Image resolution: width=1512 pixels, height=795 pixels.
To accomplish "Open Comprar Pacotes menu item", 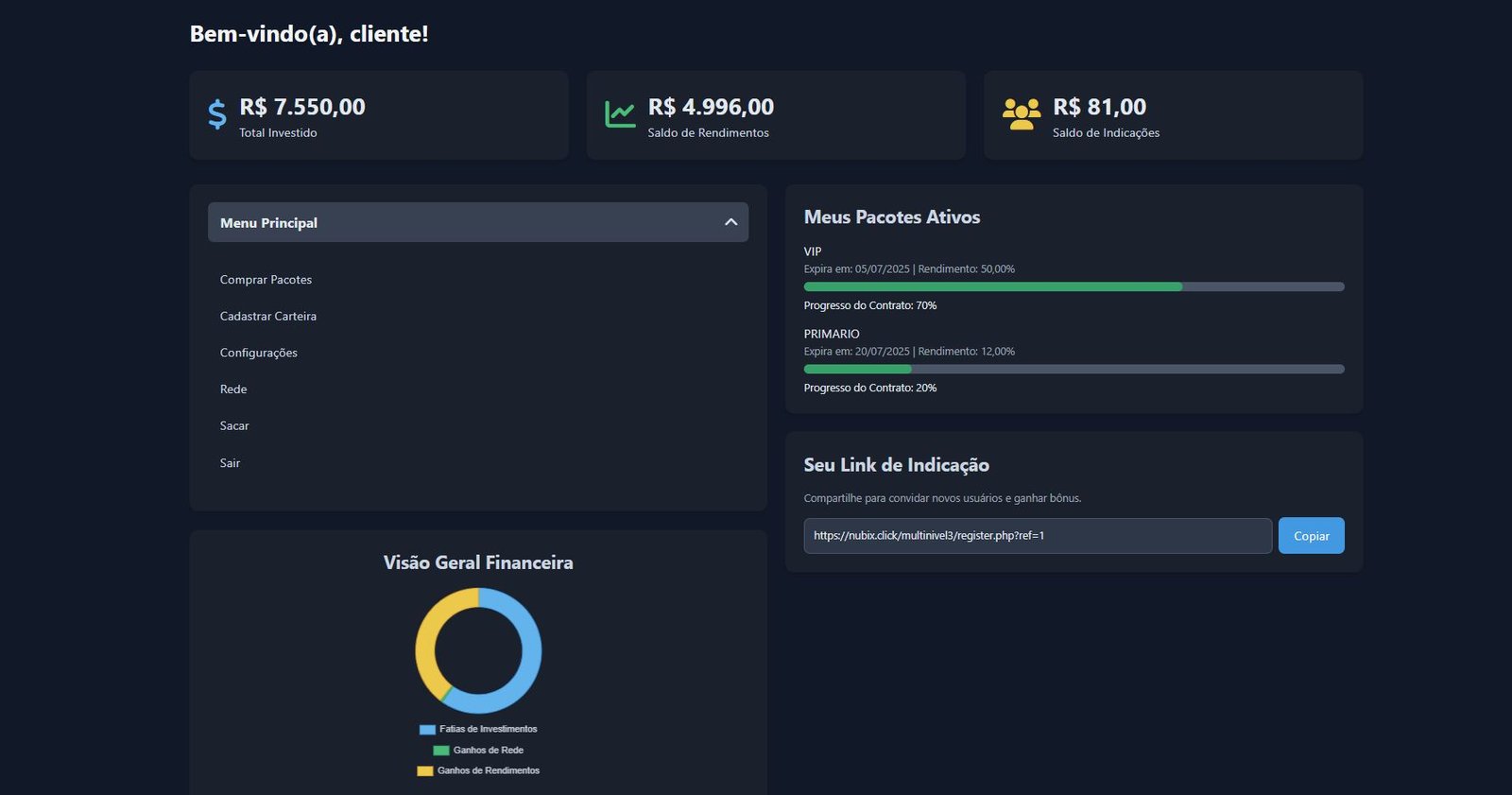I will coord(266,280).
